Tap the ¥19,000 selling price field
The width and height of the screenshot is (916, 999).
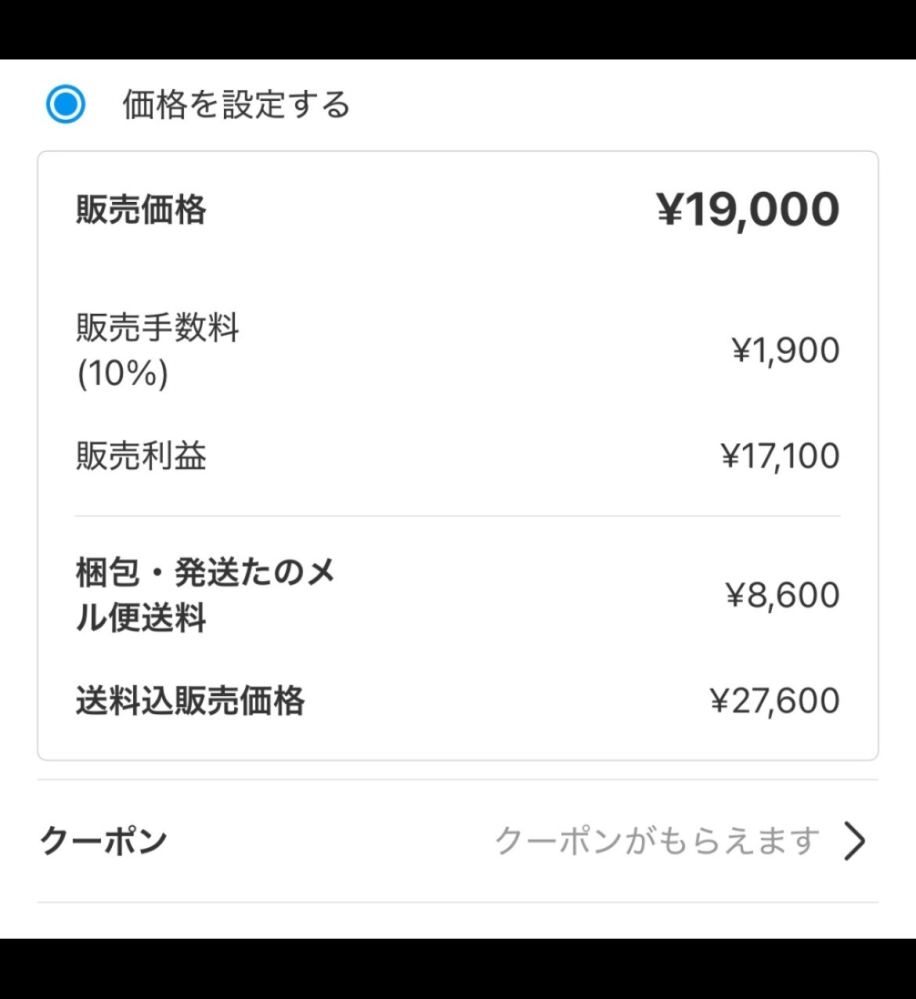(x=748, y=209)
